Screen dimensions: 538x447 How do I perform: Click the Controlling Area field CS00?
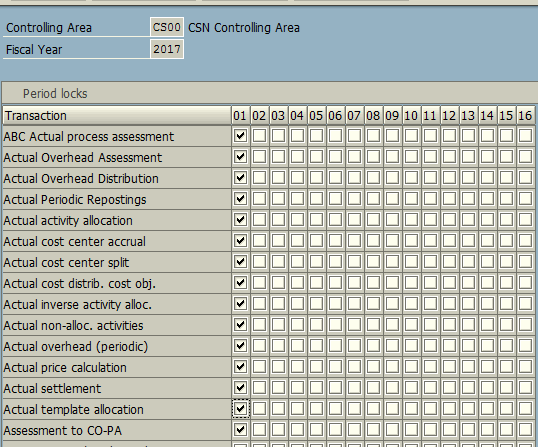167,27
